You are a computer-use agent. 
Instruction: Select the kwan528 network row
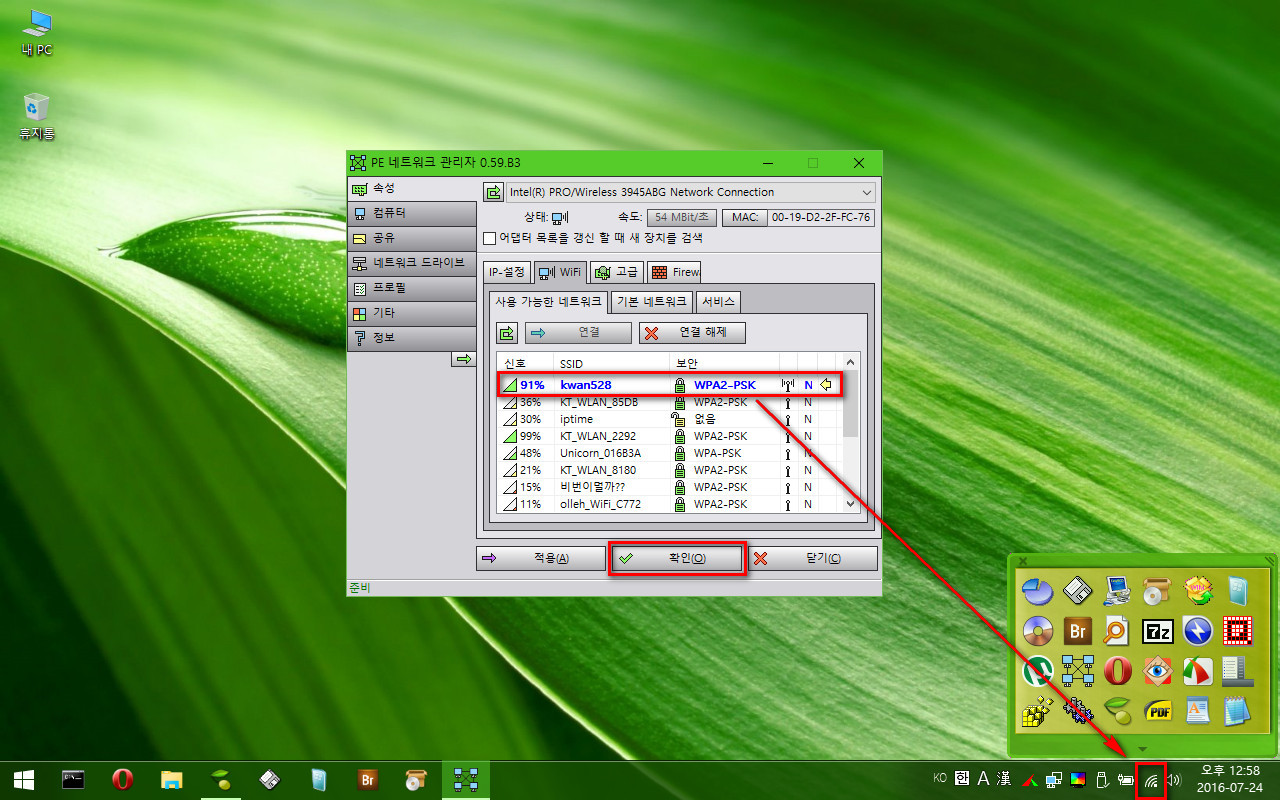(x=670, y=385)
